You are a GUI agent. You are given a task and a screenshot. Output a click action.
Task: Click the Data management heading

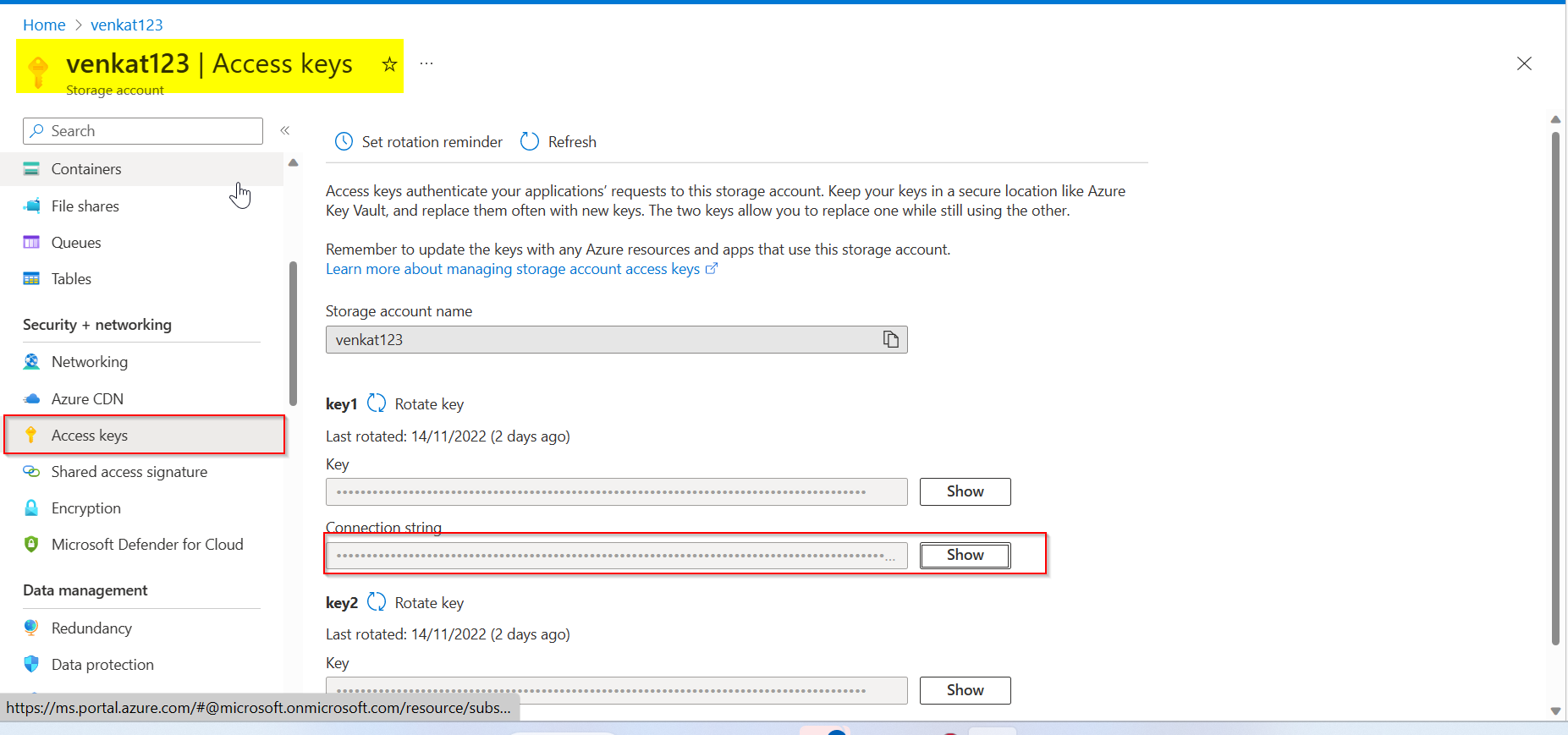(85, 590)
